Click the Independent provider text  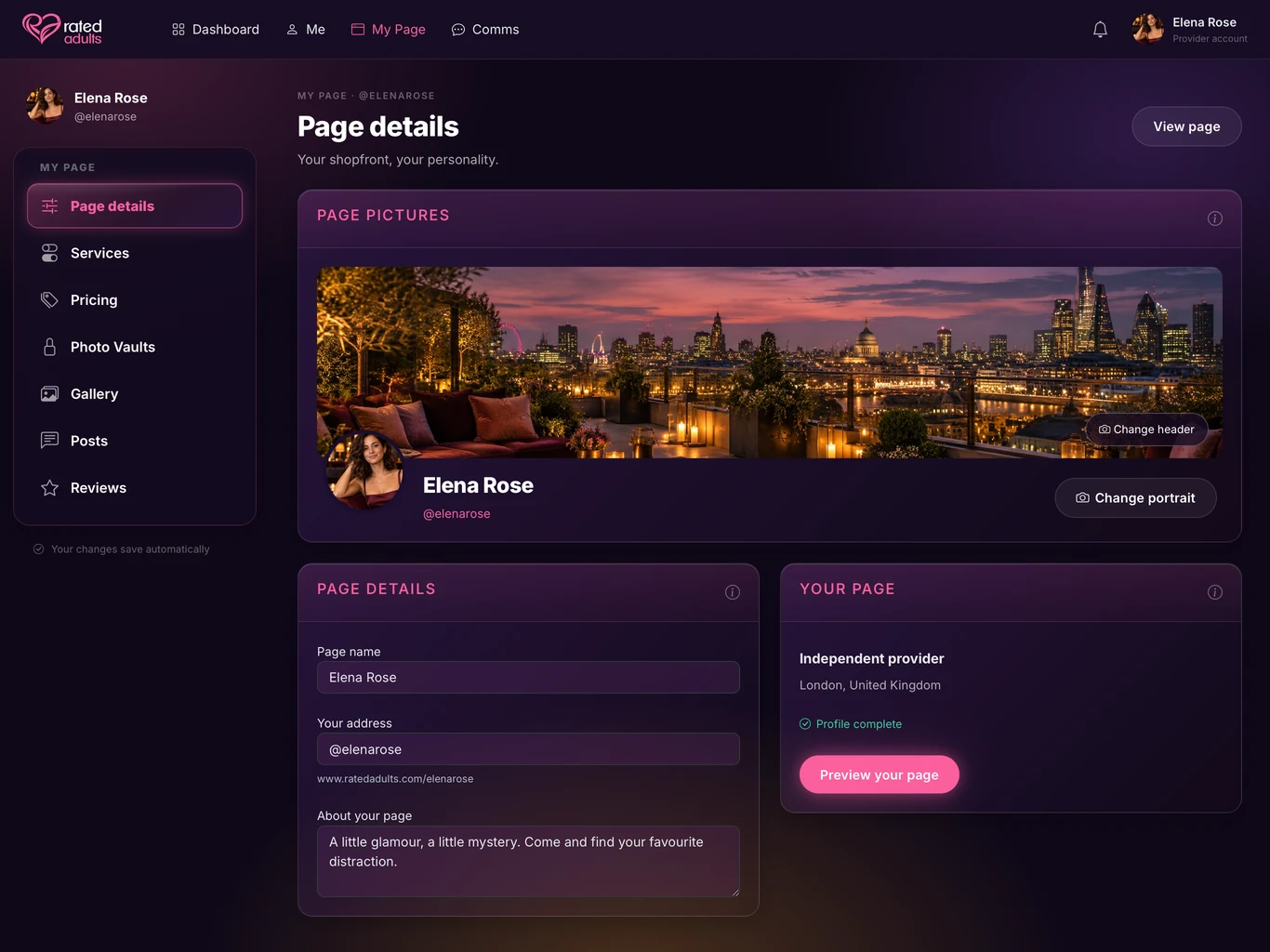(872, 658)
